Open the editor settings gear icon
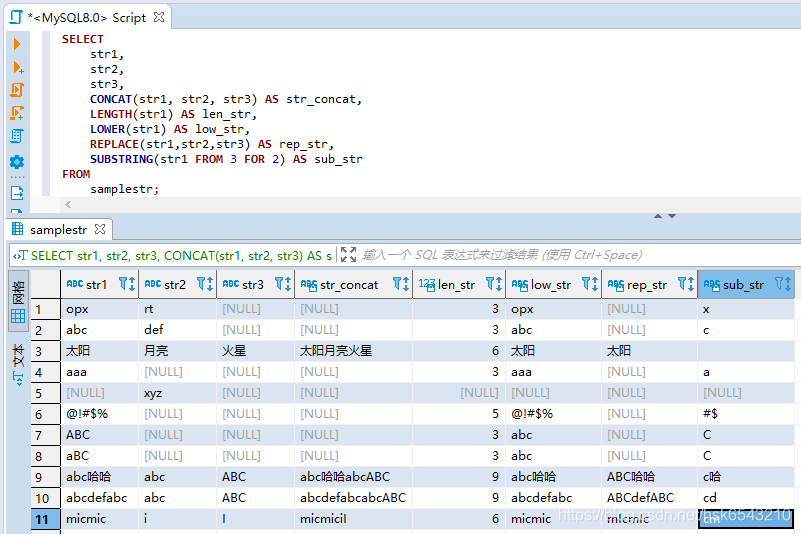 [x=17, y=162]
